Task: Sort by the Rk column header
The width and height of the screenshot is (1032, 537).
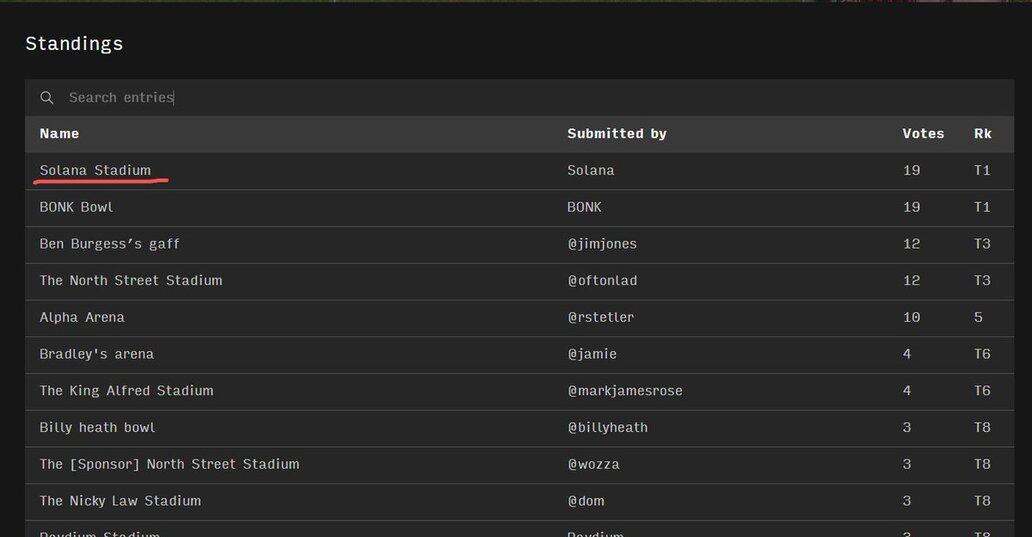Action: tap(982, 134)
